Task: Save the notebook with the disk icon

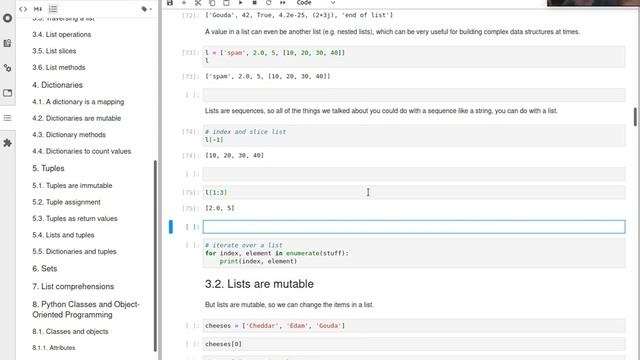Action: click(170, 3)
